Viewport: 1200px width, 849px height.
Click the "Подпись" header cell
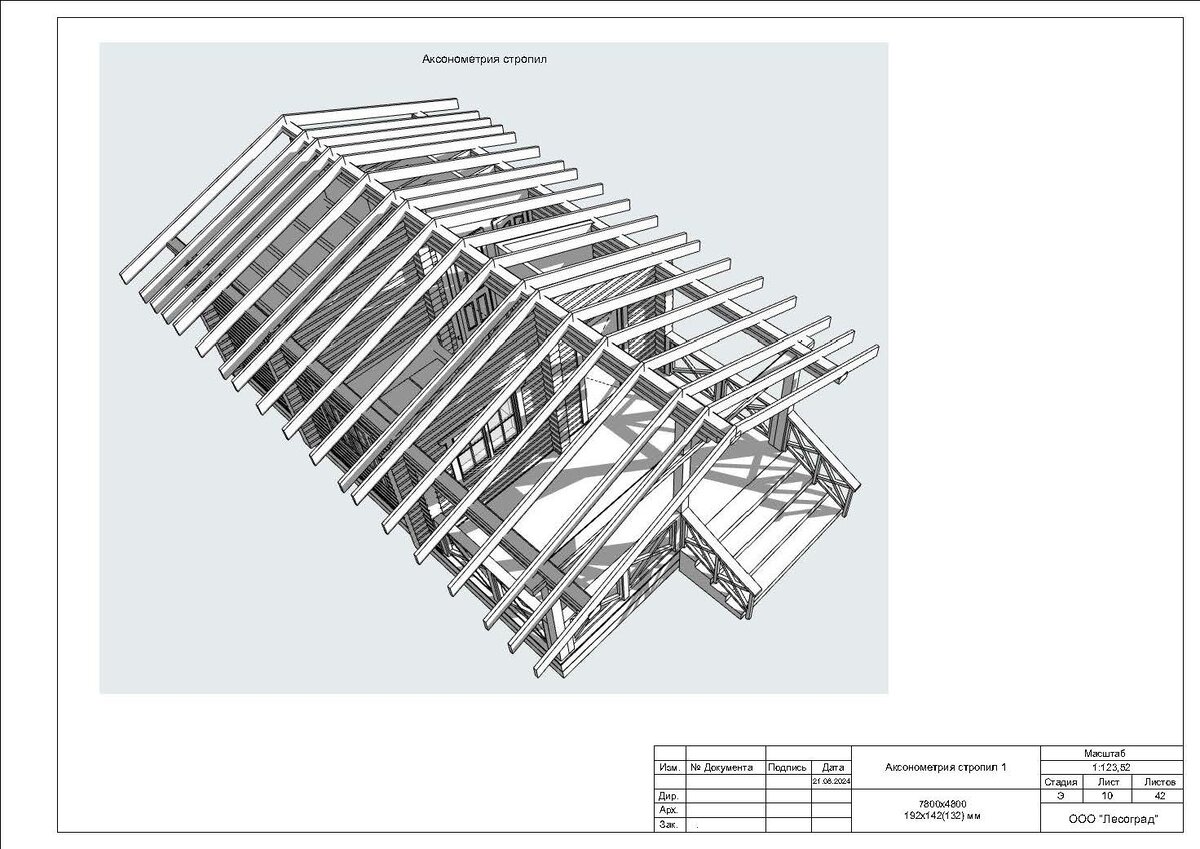788,768
